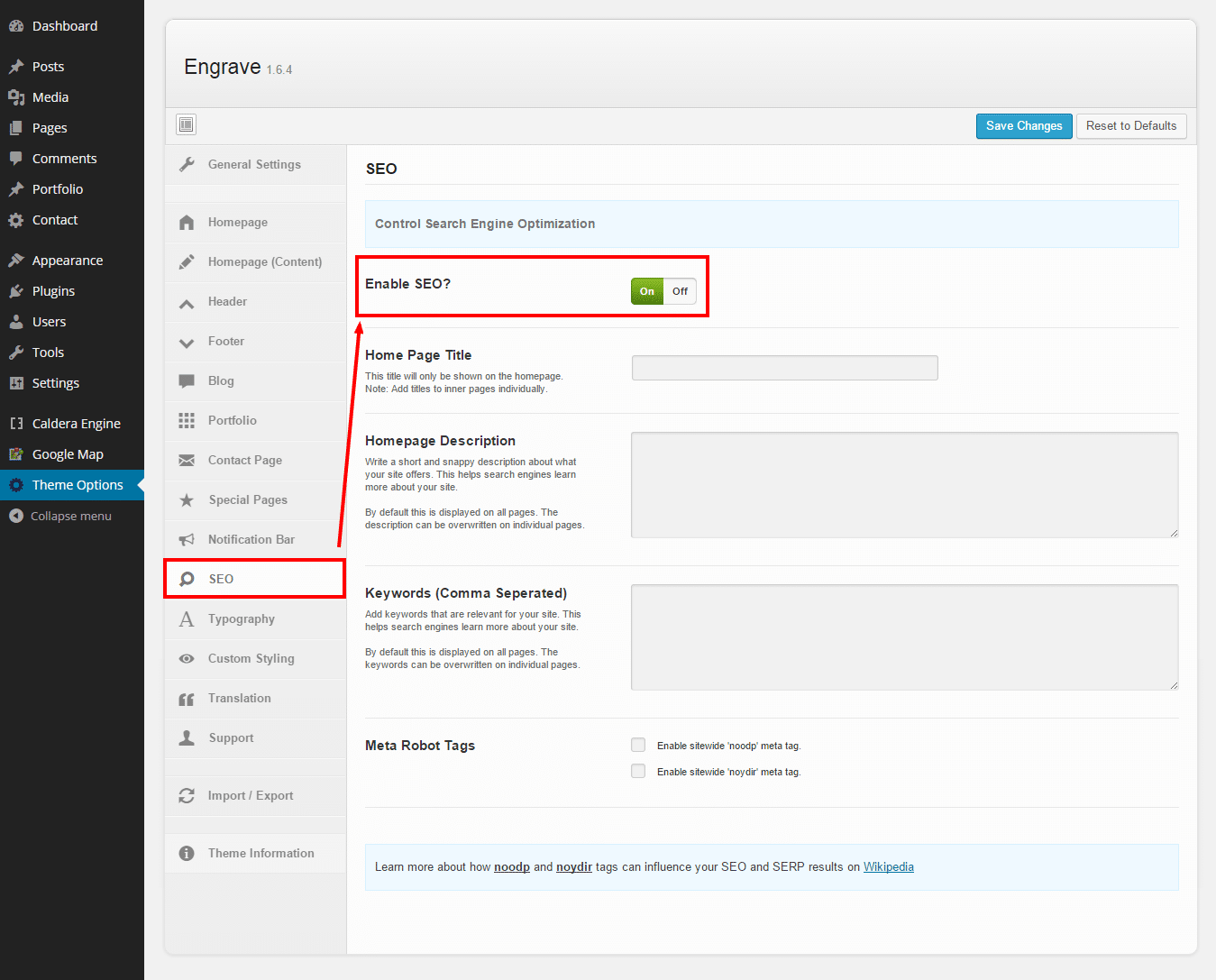Click the wrench icon for General Settings
This screenshot has width=1216, height=980.
click(187, 164)
